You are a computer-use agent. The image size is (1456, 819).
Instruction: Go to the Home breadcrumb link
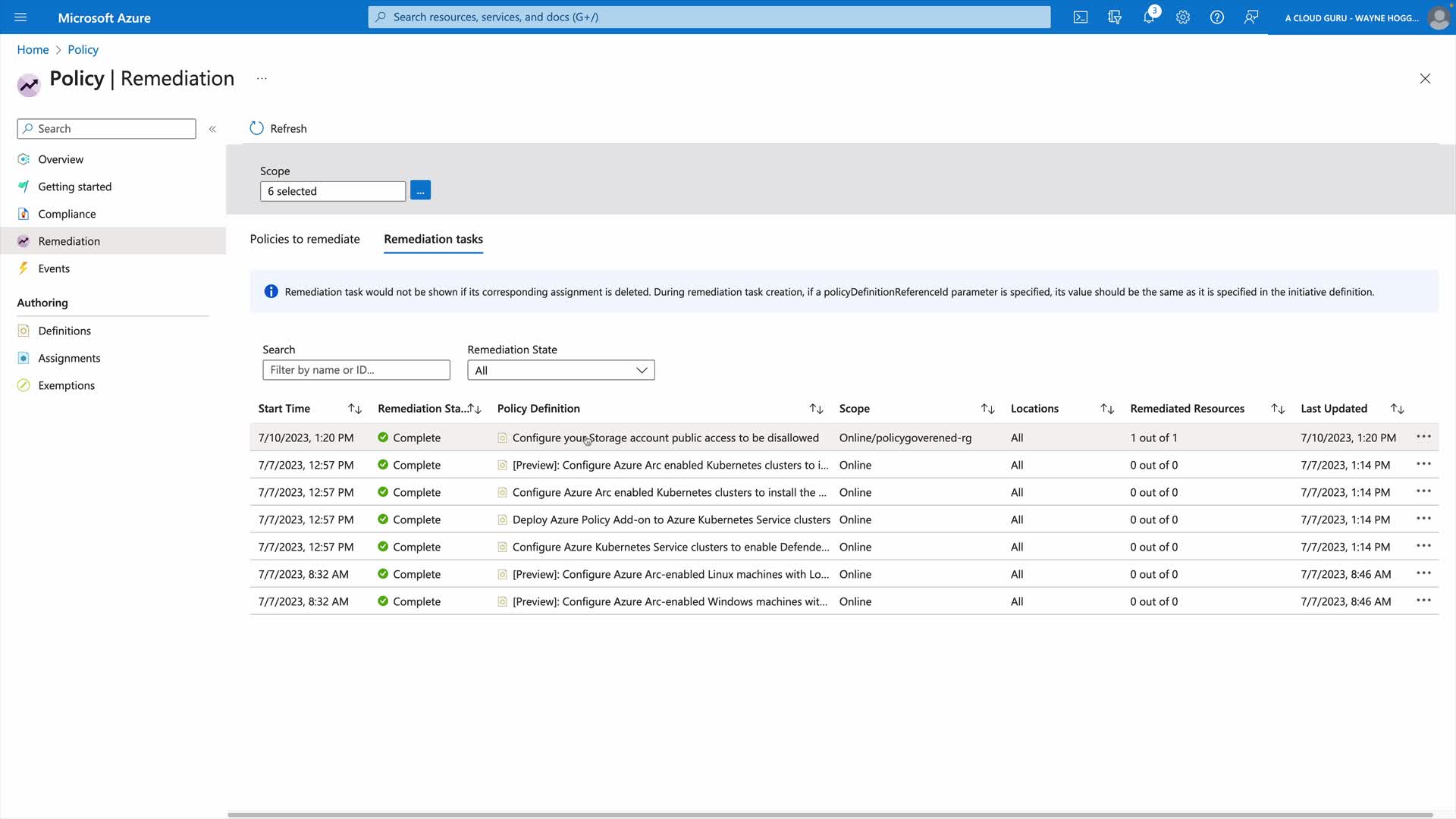33,49
